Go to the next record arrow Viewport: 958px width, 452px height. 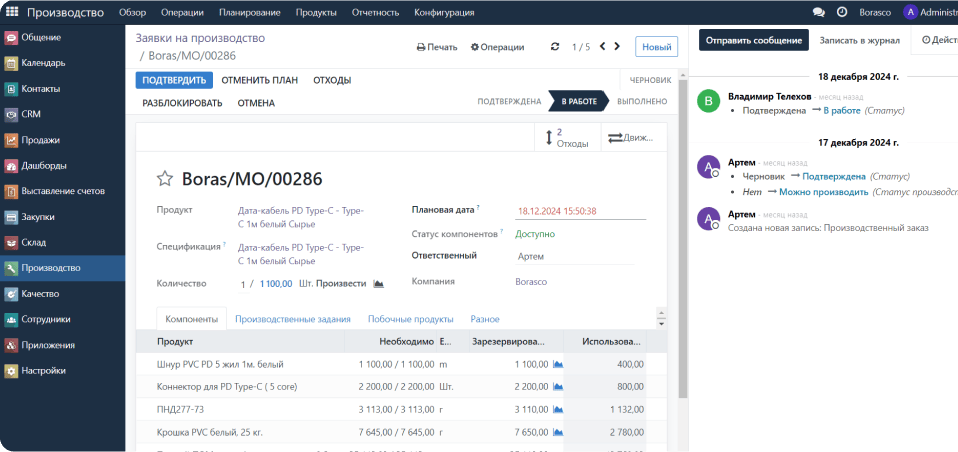pos(617,46)
